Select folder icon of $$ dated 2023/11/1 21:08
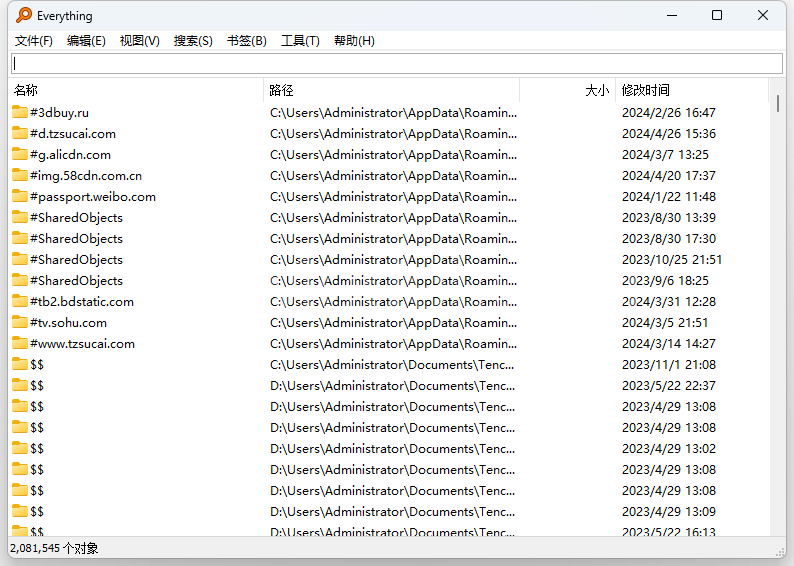The image size is (794, 566). [x=20, y=364]
